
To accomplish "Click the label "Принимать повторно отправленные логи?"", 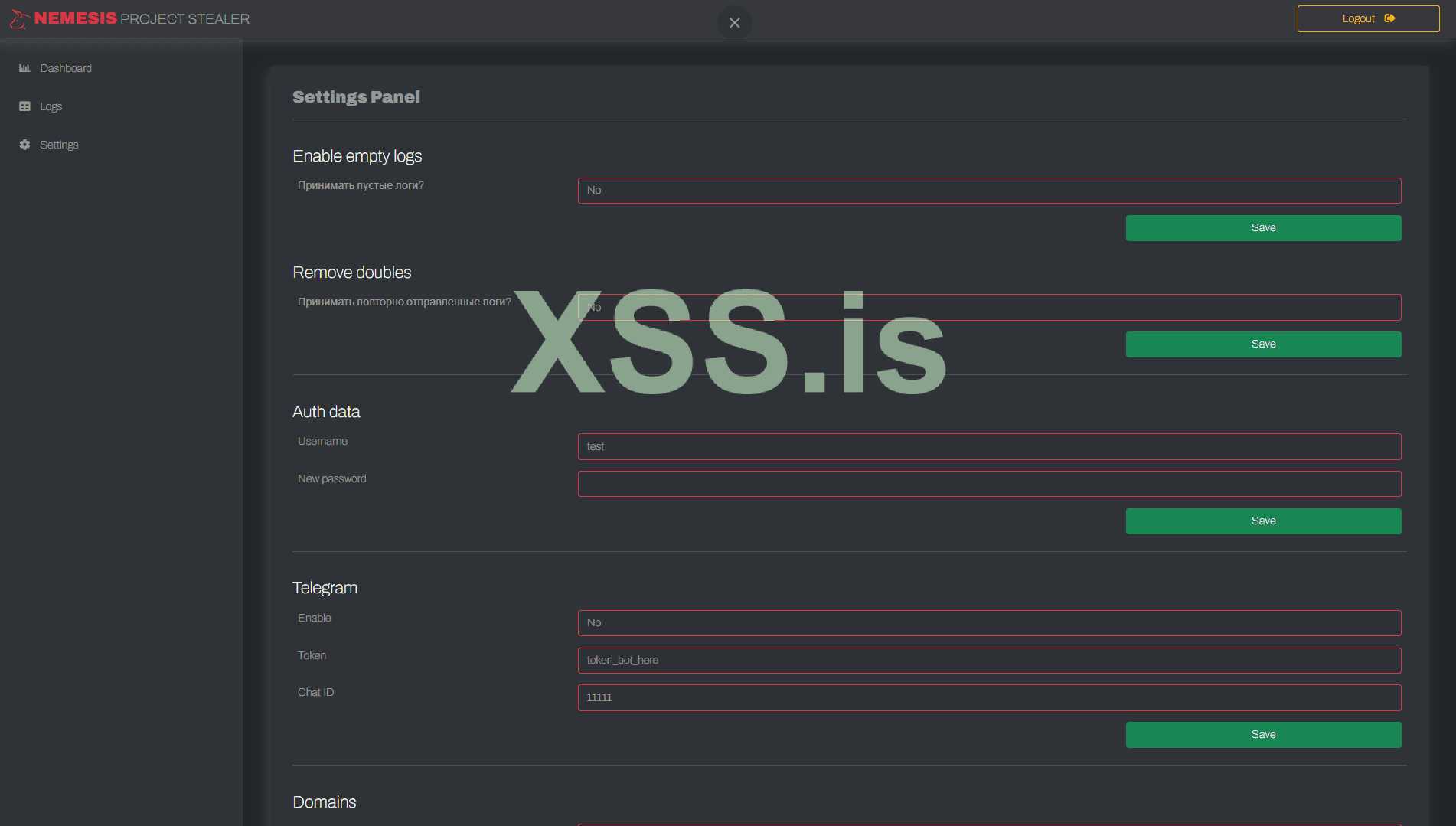I will (x=404, y=302).
